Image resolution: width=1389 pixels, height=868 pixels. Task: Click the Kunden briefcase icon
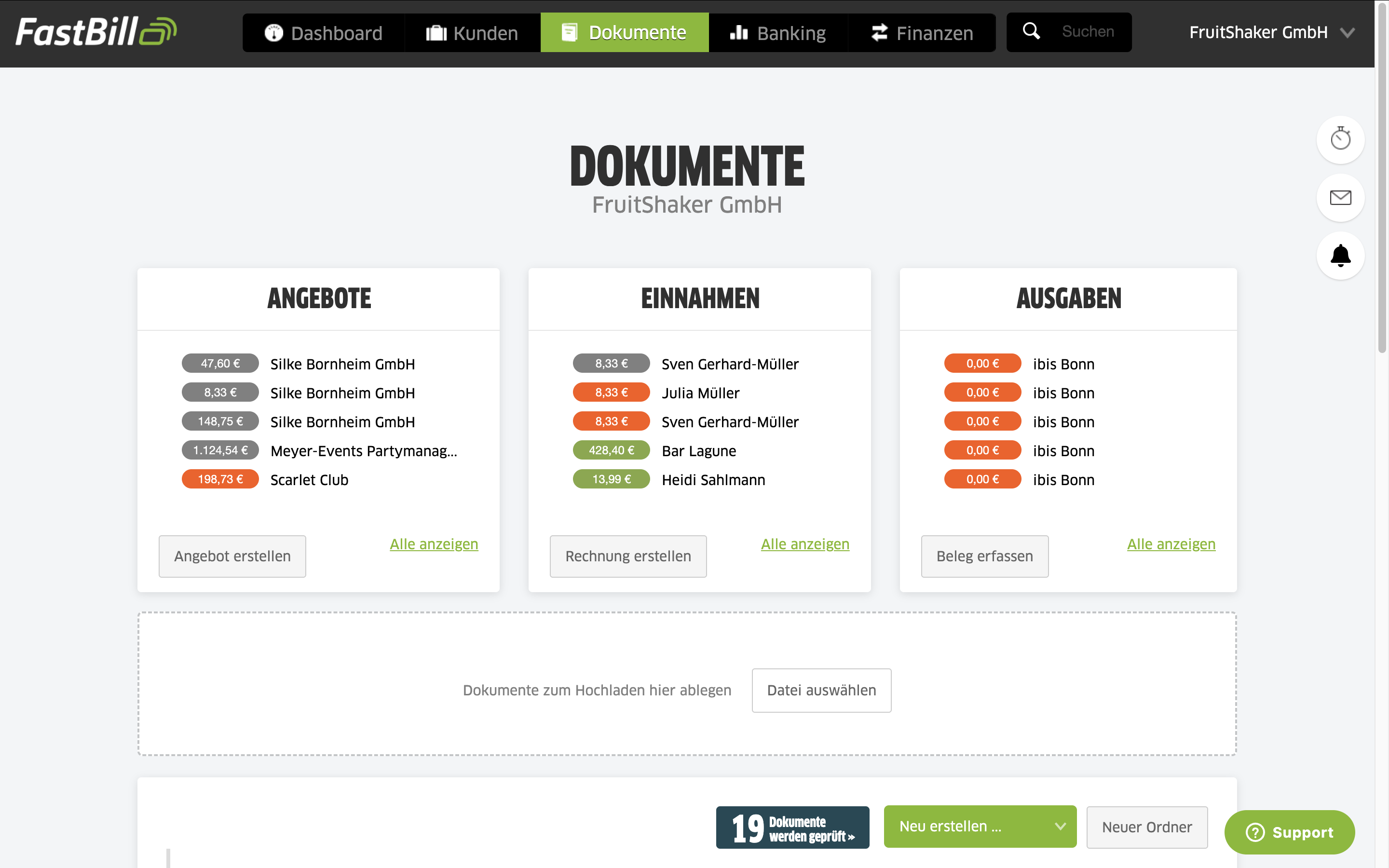[x=436, y=33]
